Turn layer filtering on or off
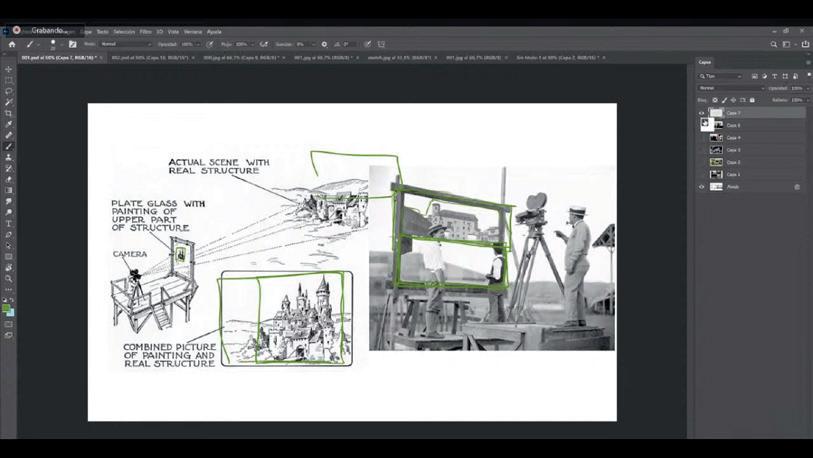This screenshot has height=458, width=813. tap(809, 75)
